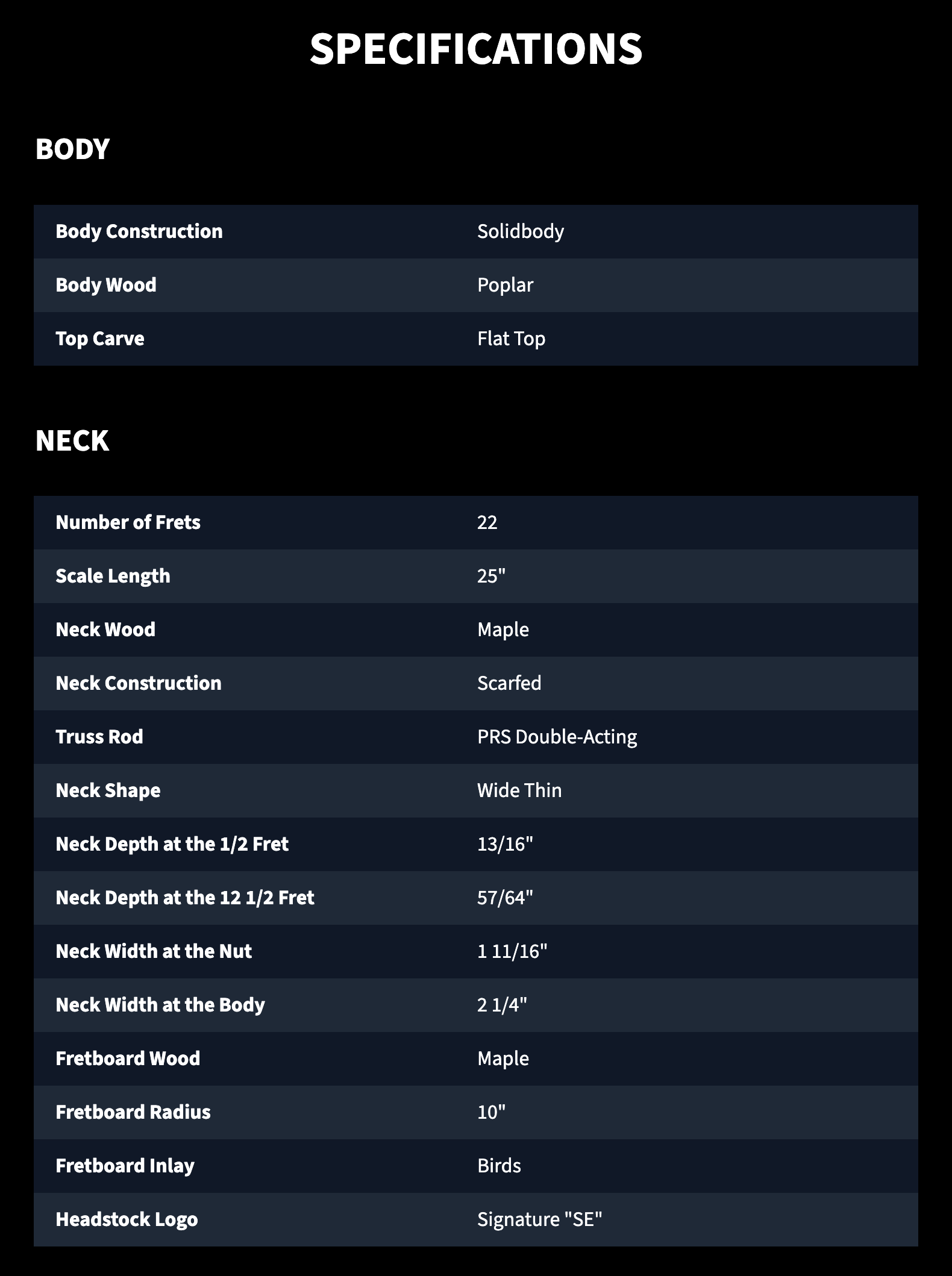952x1276 pixels.
Task: Select the Fretboard Radius label
Action: 133,1112
